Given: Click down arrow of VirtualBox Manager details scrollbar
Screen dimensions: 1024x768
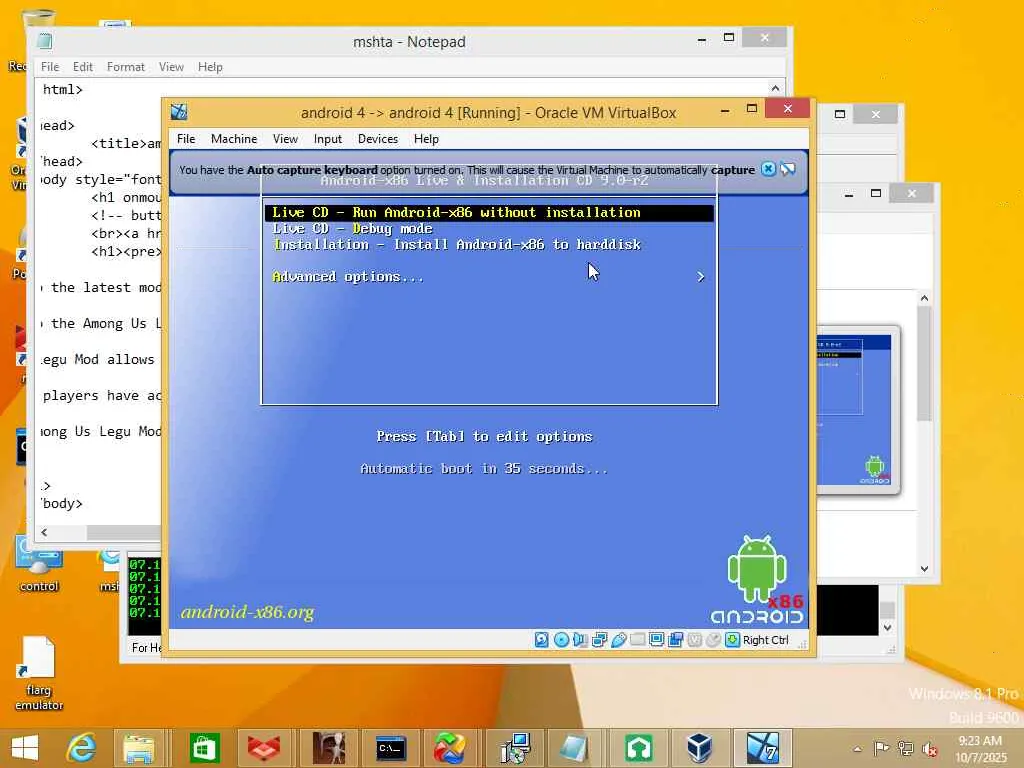Looking at the screenshot, I should click(924, 569).
